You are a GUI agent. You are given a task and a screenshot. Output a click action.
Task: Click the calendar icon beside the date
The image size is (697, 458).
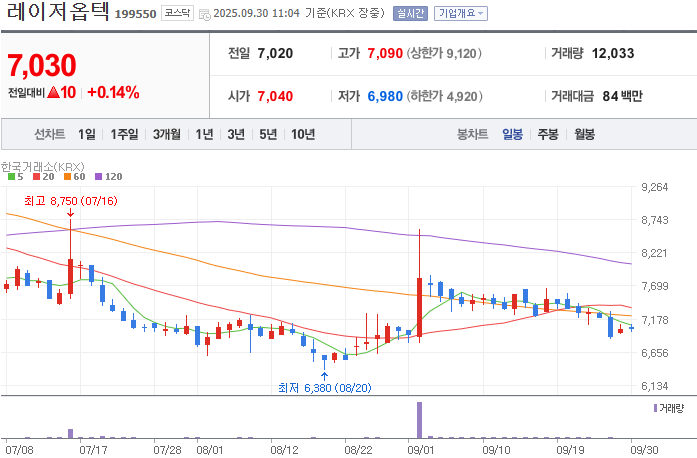[205, 15]
